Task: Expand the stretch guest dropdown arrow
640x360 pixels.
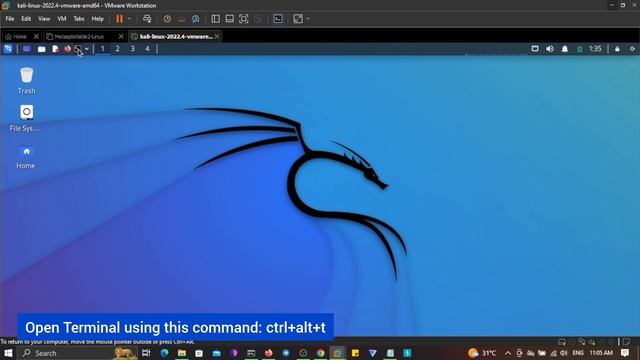Action: [x=308, y=19]
